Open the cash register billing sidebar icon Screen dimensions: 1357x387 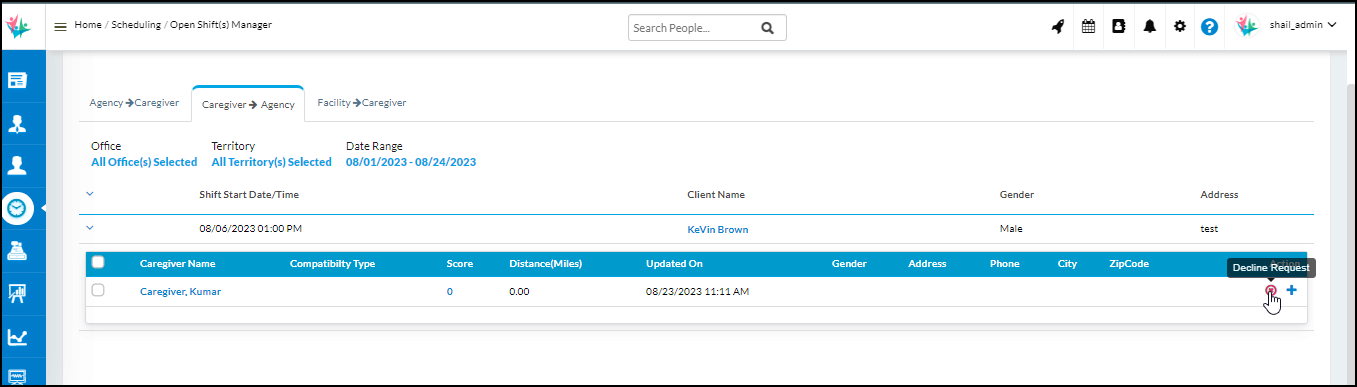pos(17,250)
